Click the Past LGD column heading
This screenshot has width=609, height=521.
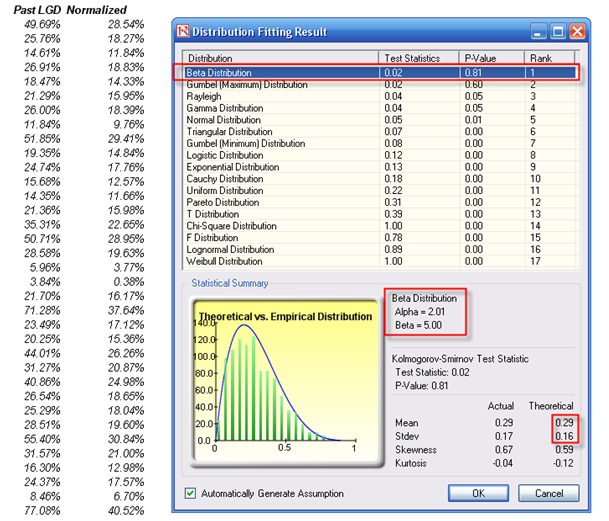(x=37, y=10)
